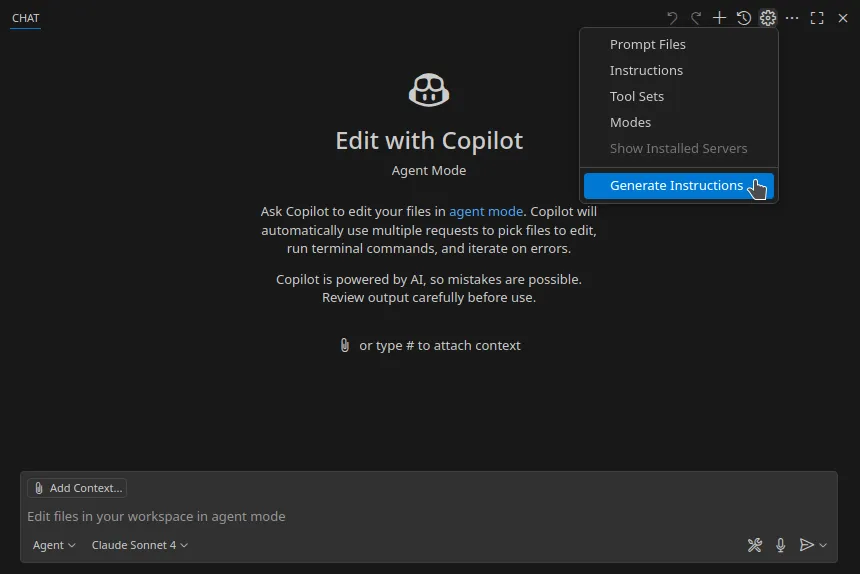Open the configure tools wrench icon

(755, 545)
